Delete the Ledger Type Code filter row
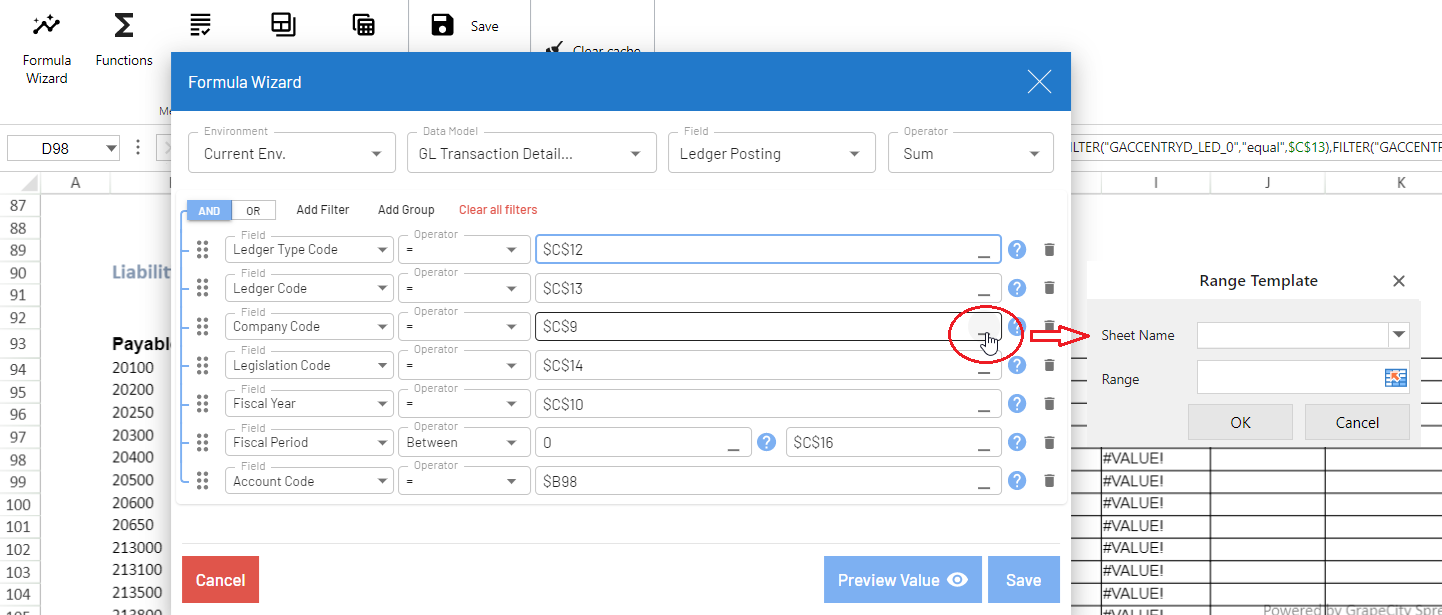 1049,250
